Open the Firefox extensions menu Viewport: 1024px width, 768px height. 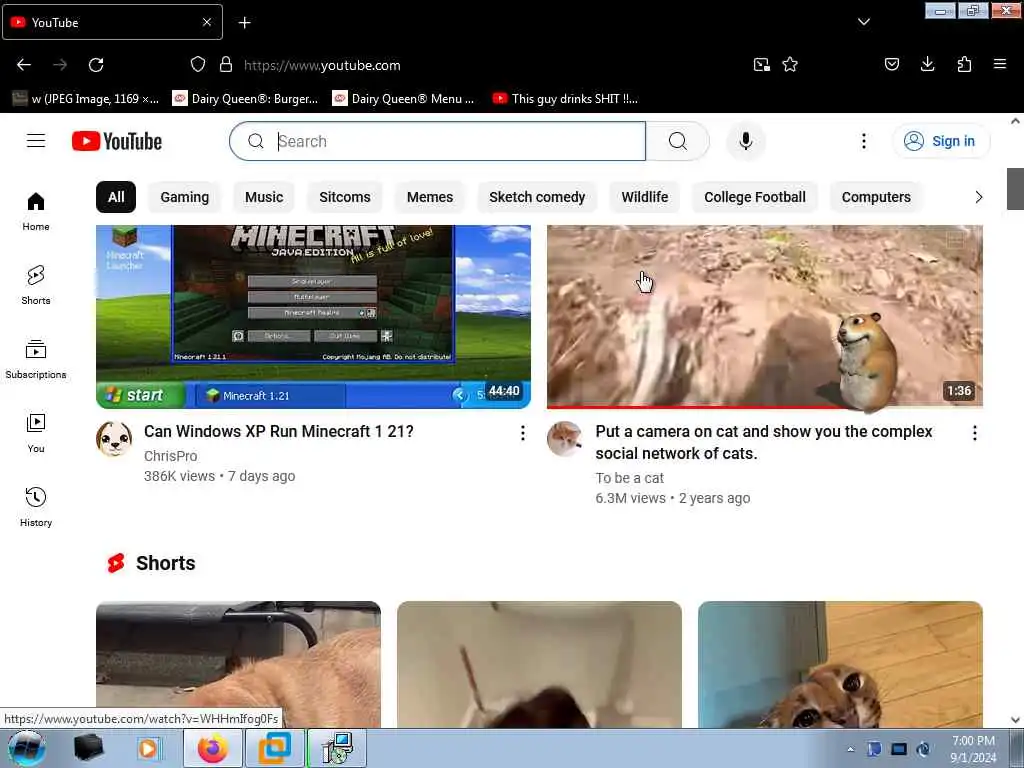[964, 64]
